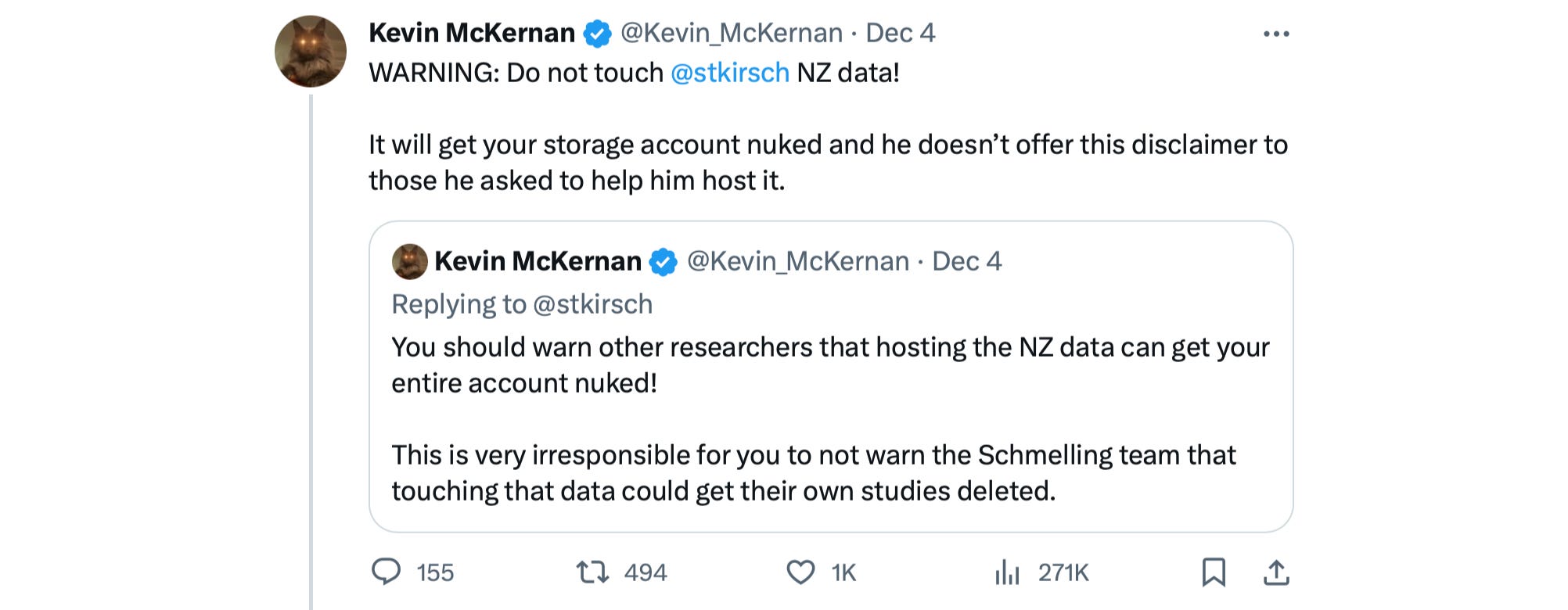Open the three-dot more options menu
Viewport: 1568px width, 610px height.
pos(1275,34)
